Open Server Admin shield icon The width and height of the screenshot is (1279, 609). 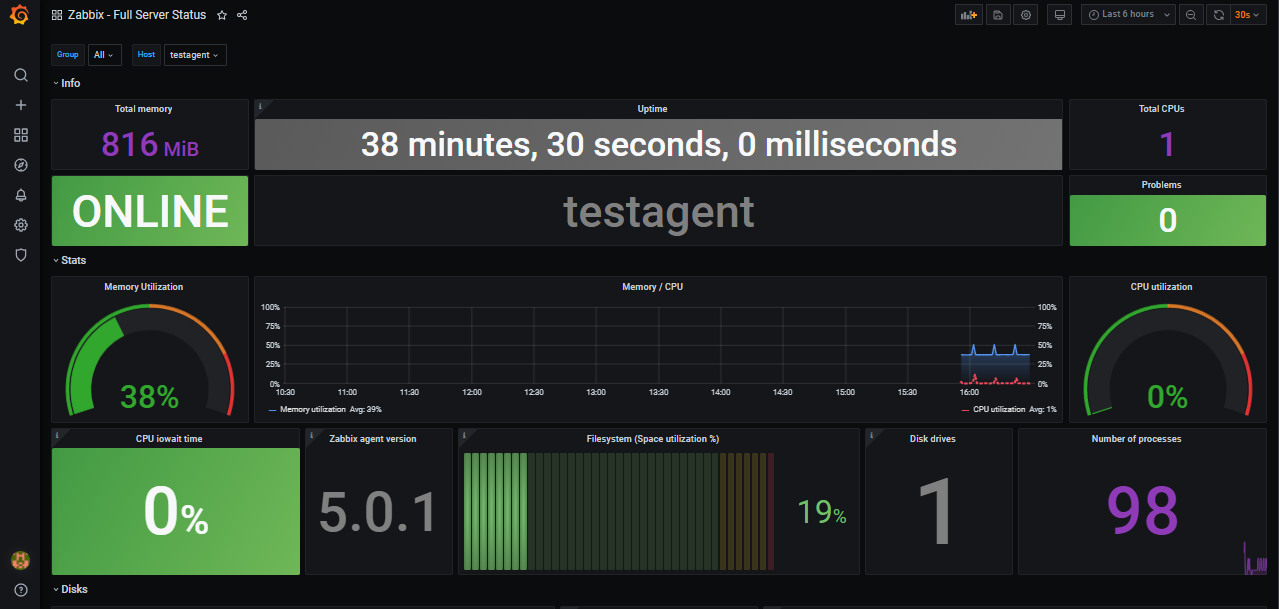[21, 255]
